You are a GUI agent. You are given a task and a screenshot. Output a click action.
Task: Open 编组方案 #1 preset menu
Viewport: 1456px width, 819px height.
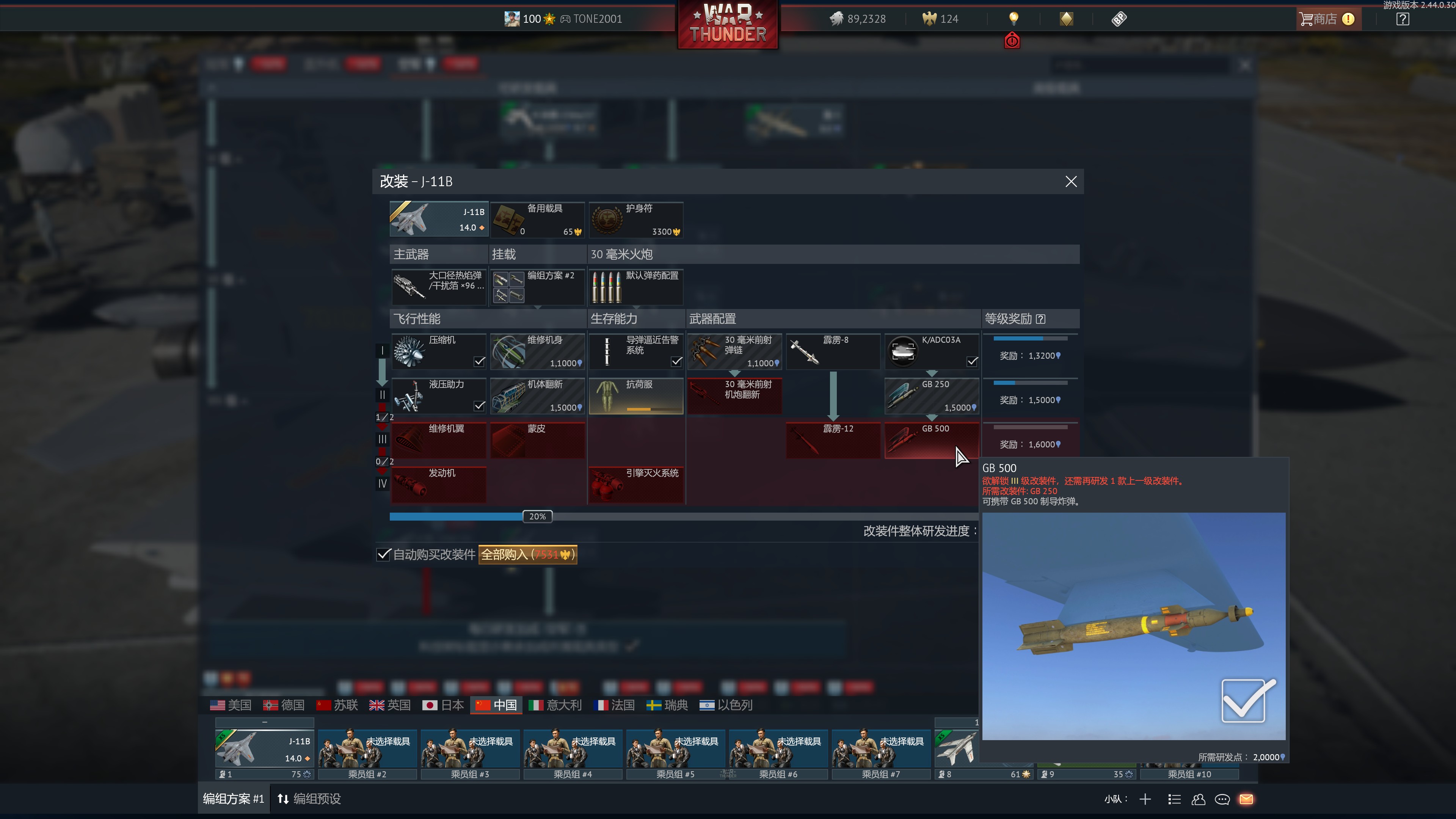(234, 799)
